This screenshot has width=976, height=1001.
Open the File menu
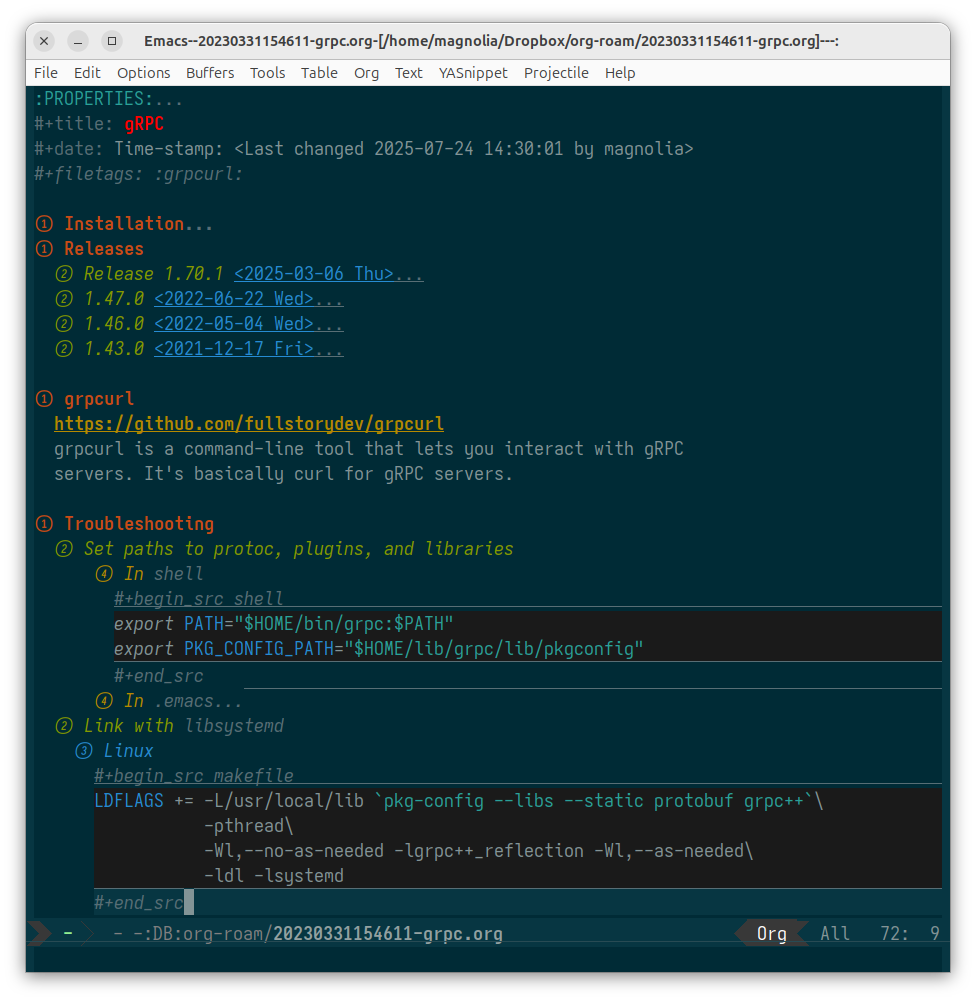point(46,73)
